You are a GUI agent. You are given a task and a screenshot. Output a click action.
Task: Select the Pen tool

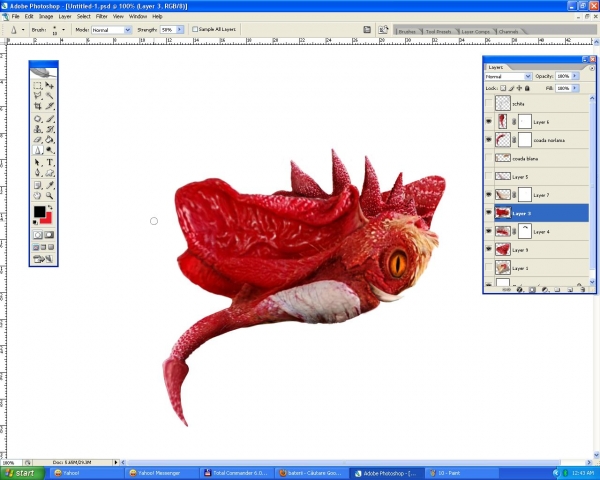click(x=38, y=173)
